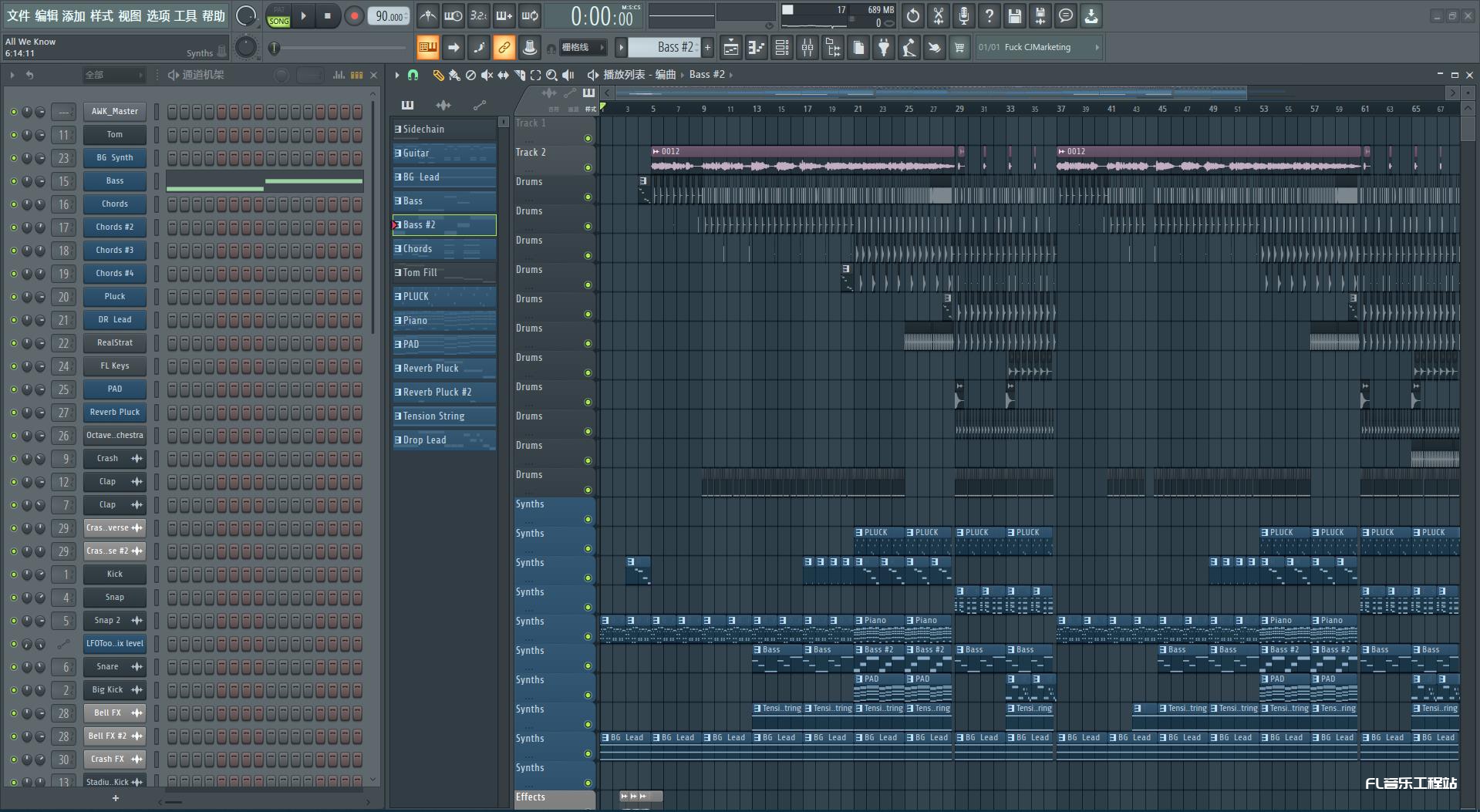Mute the Kick channel green LED
Screen dimensions: 1480x812
13,574
